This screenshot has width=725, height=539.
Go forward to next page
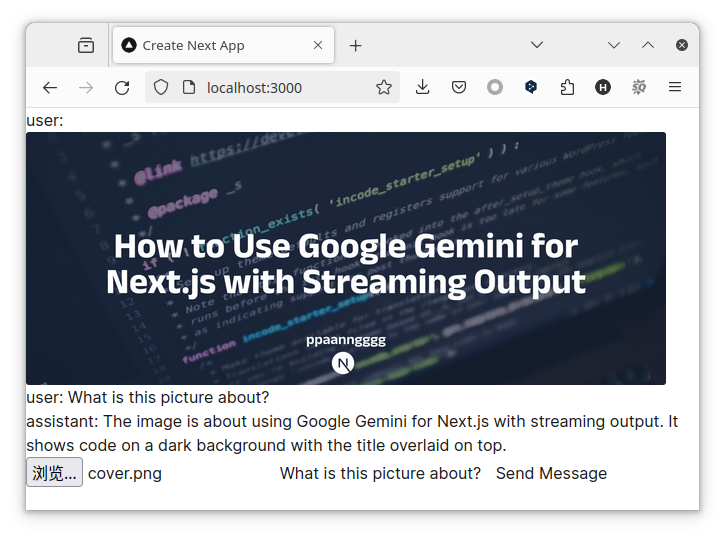(86, 88)
